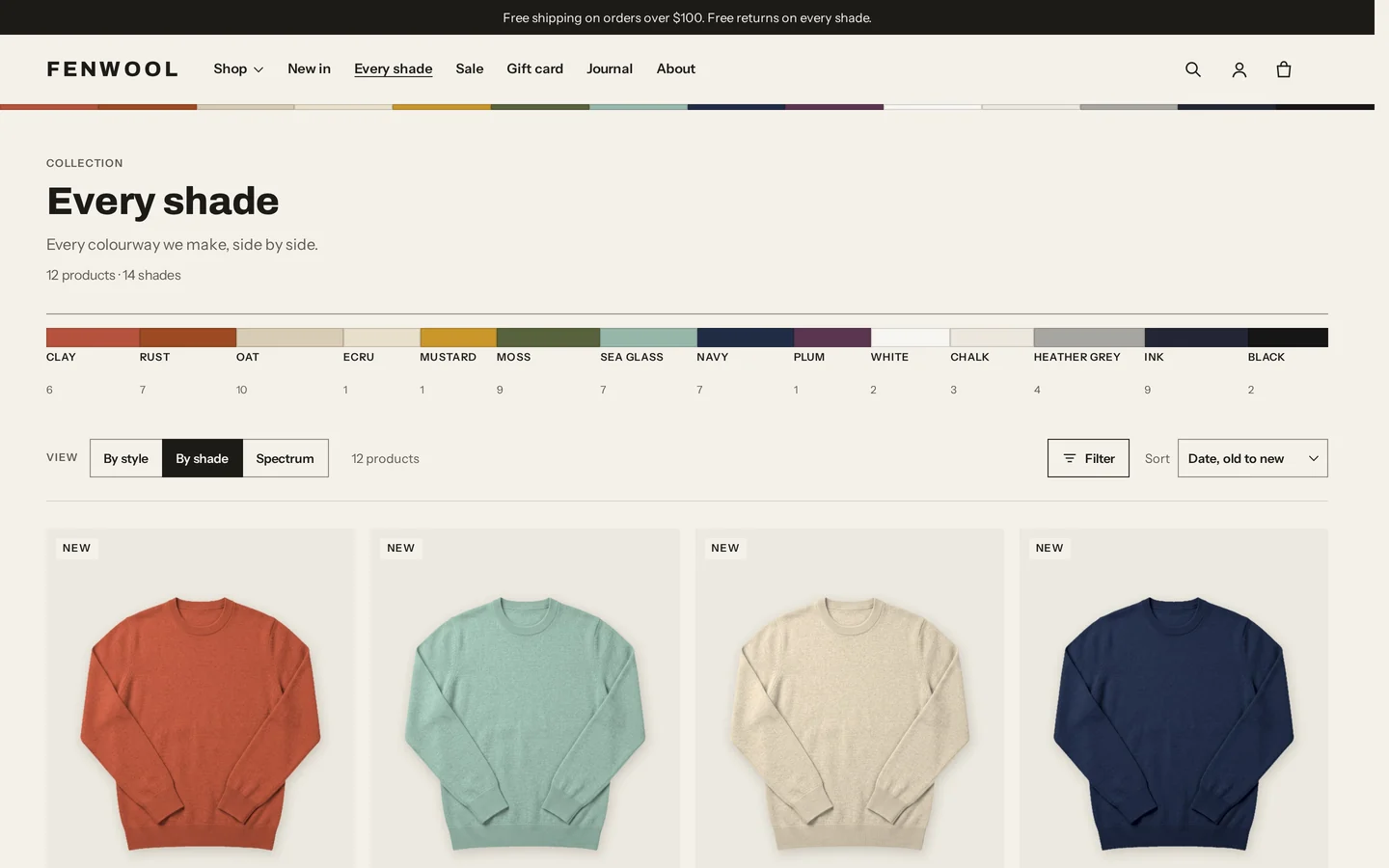Select the White colour swatch

pos(911,338)
